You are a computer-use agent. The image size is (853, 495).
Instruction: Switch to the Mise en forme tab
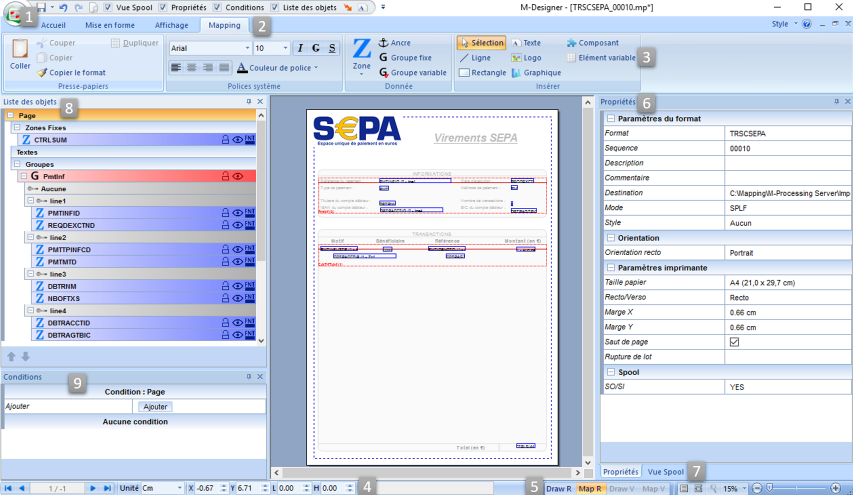[112, 24]
